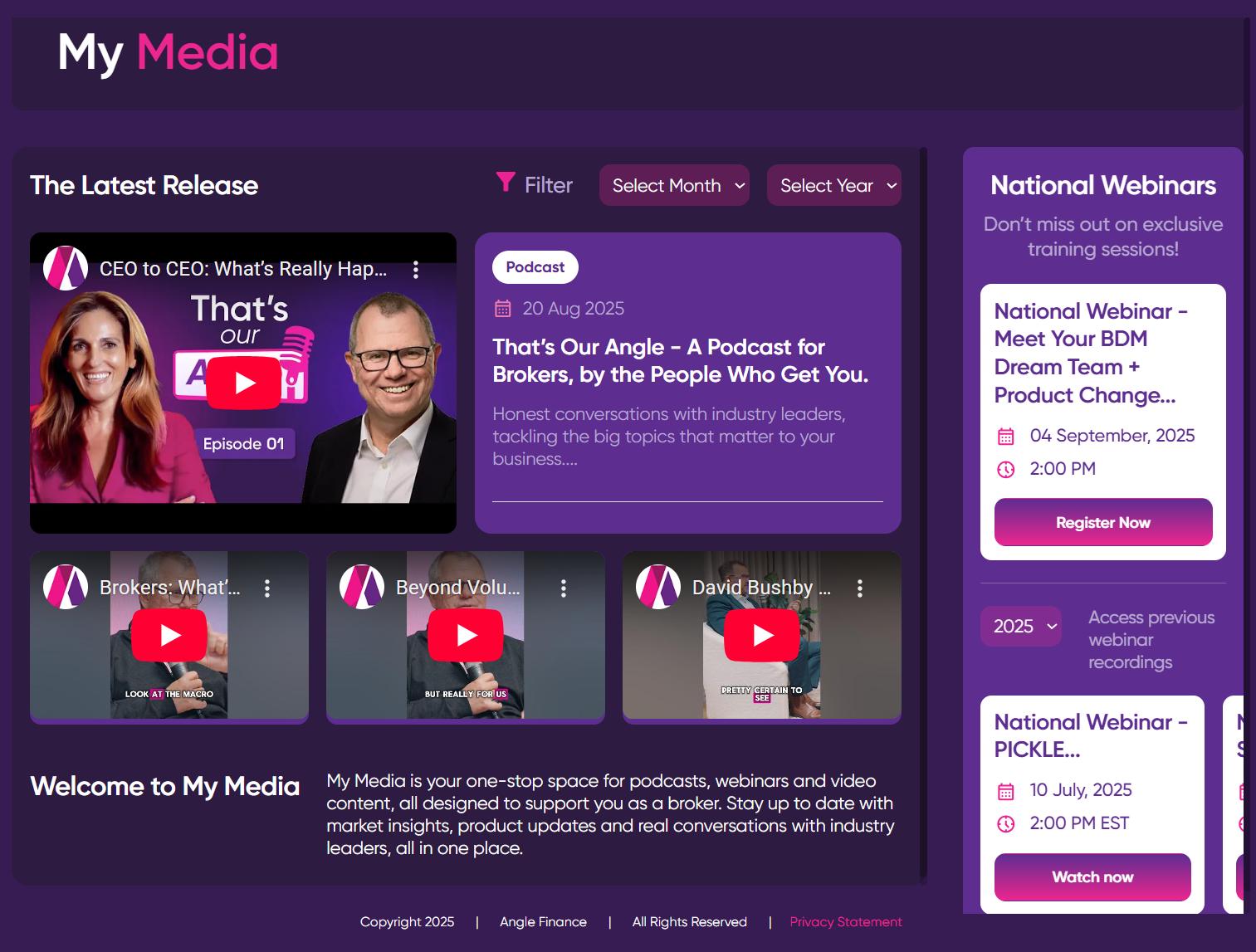This screenshot has width=1256, height=952.
Task: Click the 10 July, 2025 date
Action: click(1081, 790)
